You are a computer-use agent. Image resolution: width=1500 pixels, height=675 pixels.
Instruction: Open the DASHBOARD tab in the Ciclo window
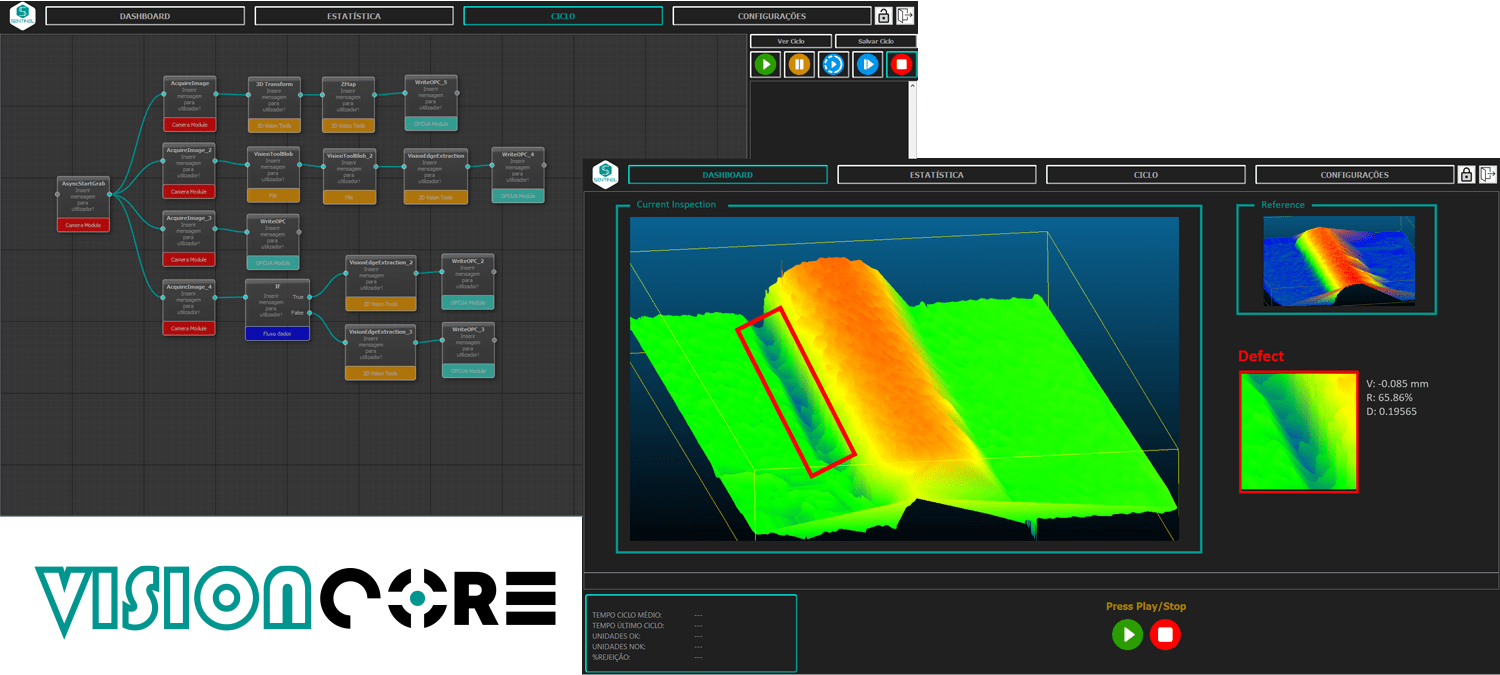145,16
